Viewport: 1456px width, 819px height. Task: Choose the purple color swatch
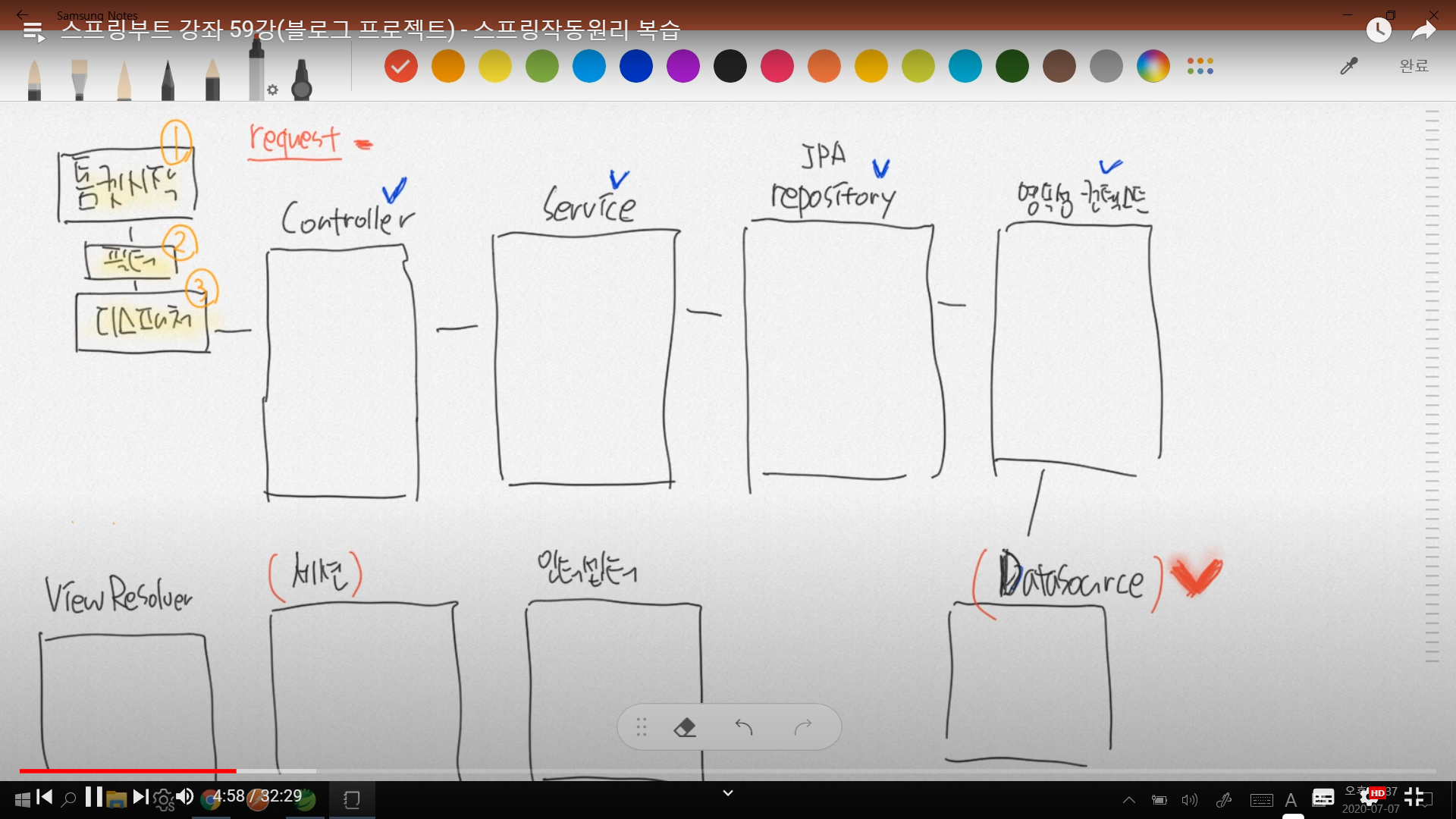682,67
